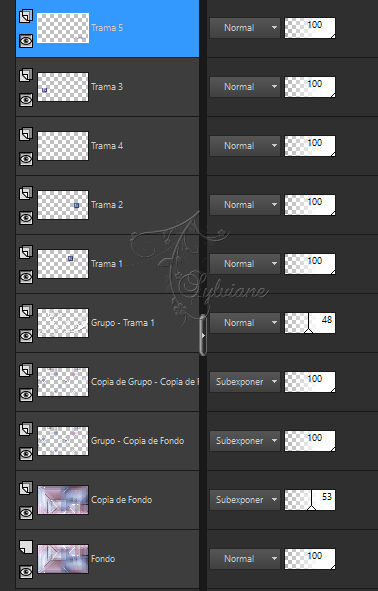Select the Trama 2 layer name

pyautogui.click(x=107, y=205)
